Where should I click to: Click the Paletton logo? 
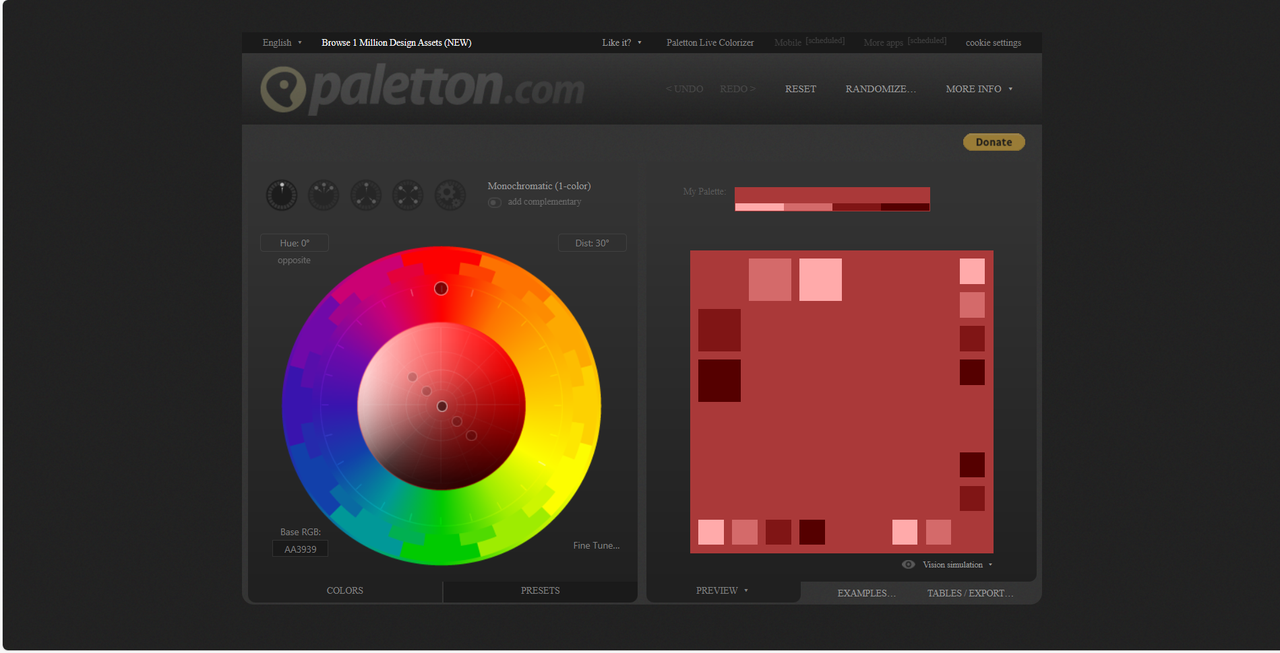pos(422,89)
